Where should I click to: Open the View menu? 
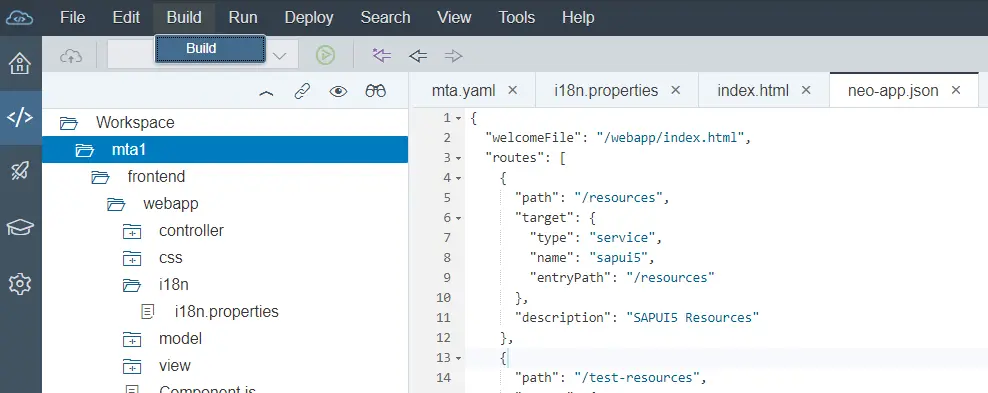454,18
